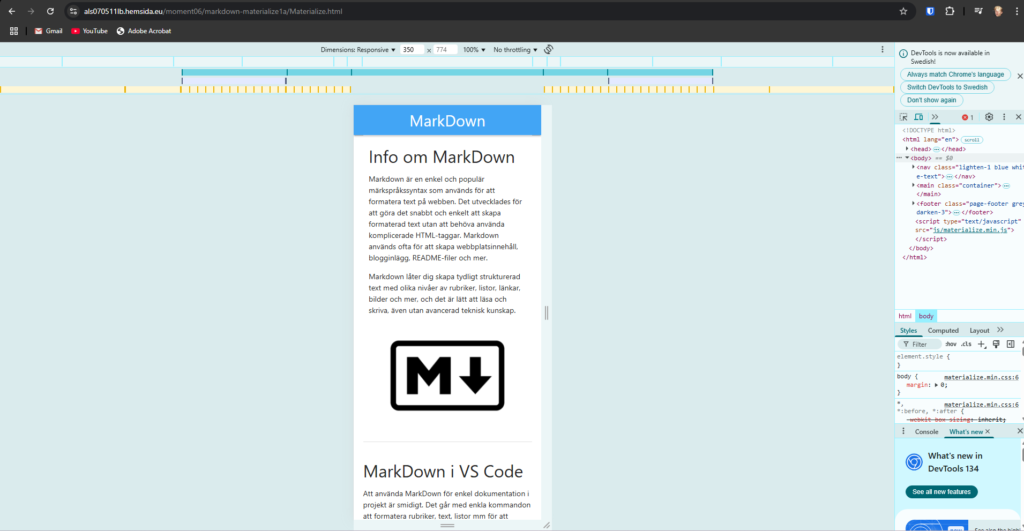The width and height of the screenshot is (1024, 531).
Task: Add new style rule plus icon
Action: click(981, 344)
